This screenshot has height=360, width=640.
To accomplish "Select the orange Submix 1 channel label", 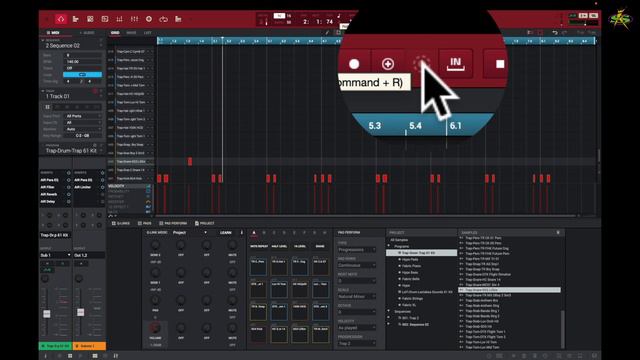I will pyautogui.click(x=89, y=346).
